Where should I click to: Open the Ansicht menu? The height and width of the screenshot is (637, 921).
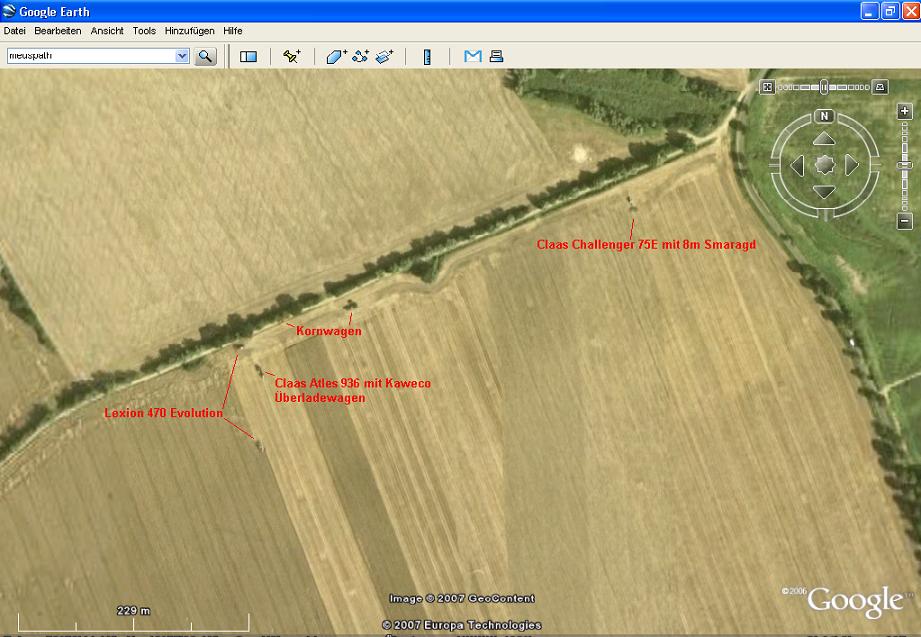click(107, 31)
